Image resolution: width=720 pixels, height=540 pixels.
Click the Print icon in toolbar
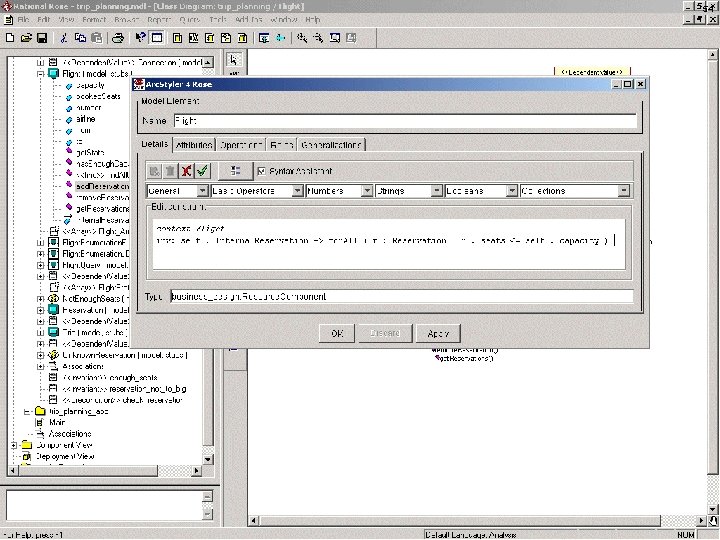[118, 38]
